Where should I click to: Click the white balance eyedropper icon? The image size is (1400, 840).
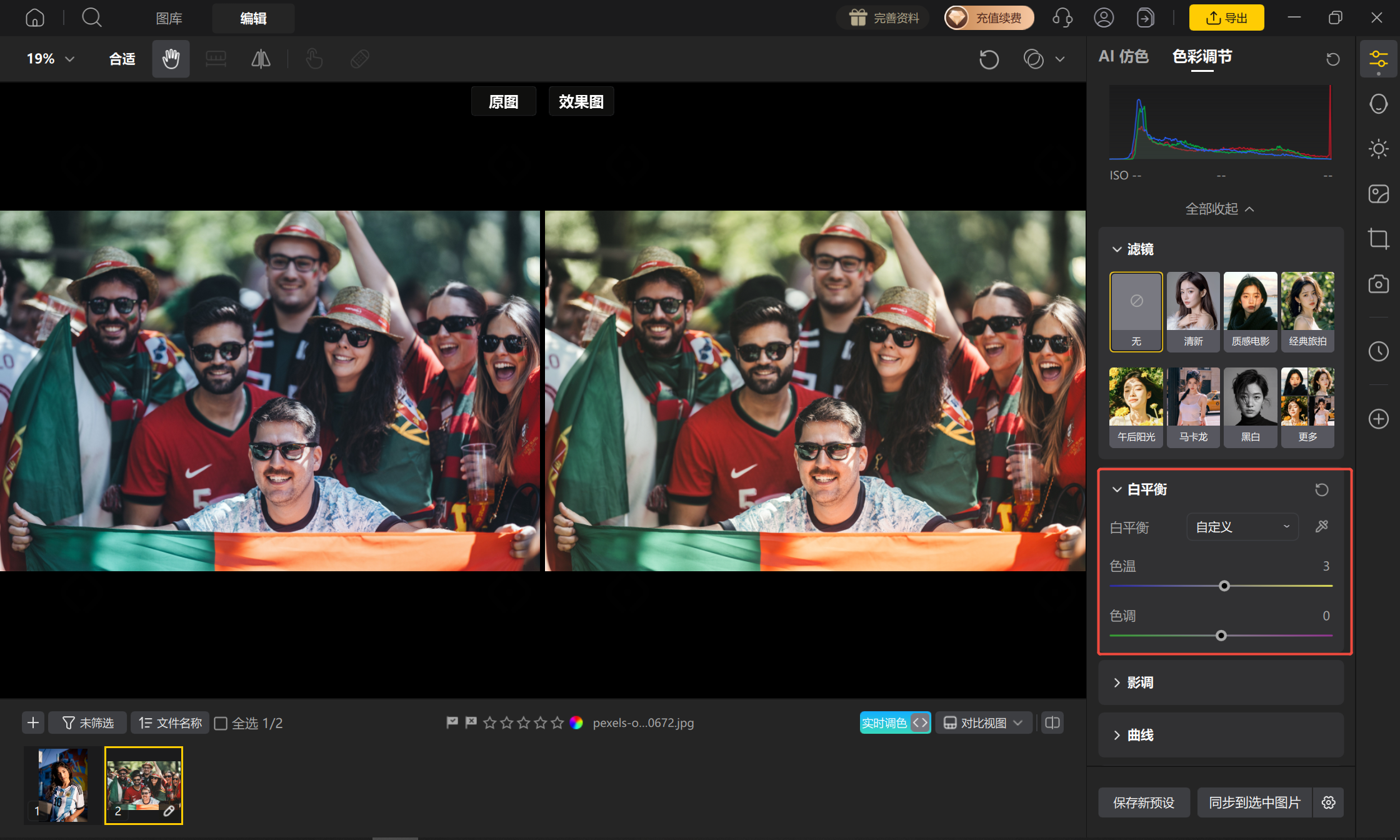pyautogui.click(x=1321, y=527)
